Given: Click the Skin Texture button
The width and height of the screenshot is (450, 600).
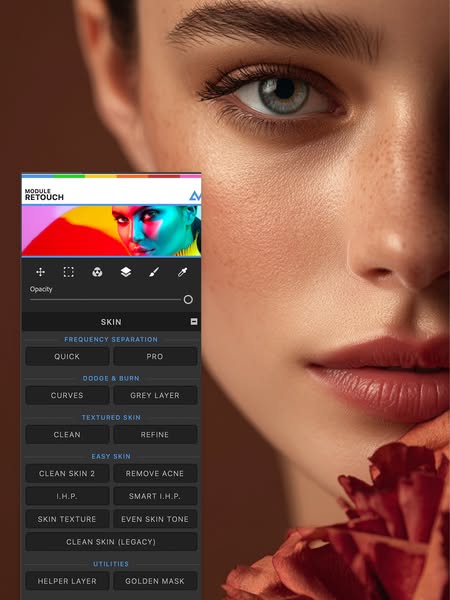Looking at the screenshot, I should (x=67, y=519).
